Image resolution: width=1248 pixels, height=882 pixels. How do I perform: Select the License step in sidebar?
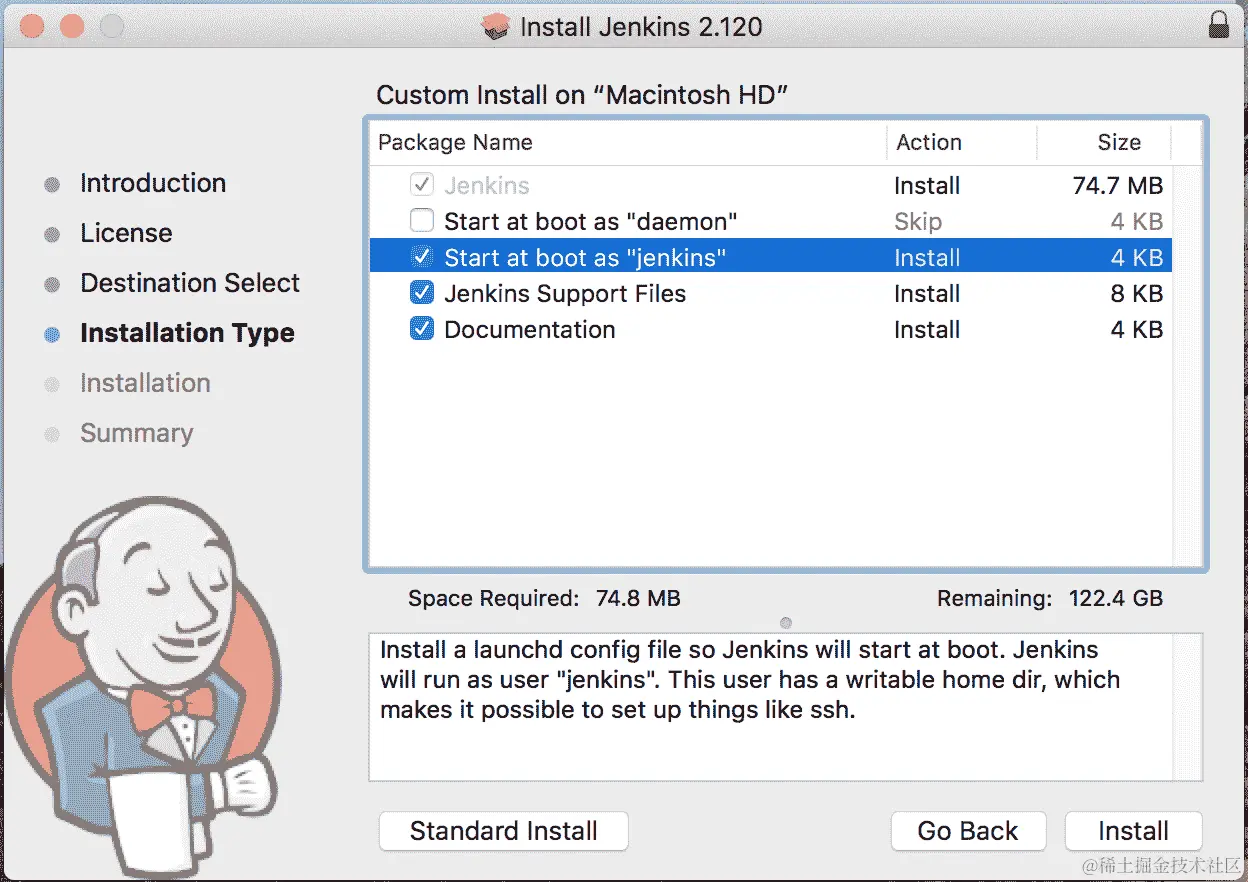pyautogui.click(x=126, y=233)
